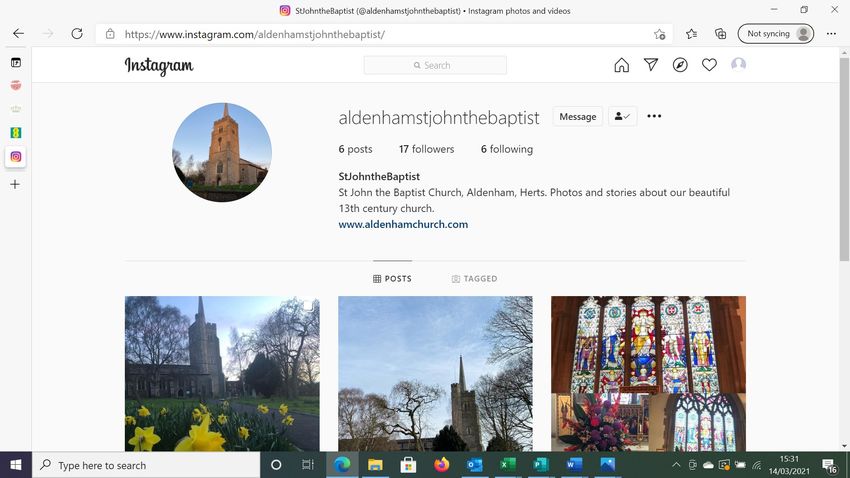Click the Windows taskbar search box
This screenshot has width=850, height=478.
click(x=146, y=465)
